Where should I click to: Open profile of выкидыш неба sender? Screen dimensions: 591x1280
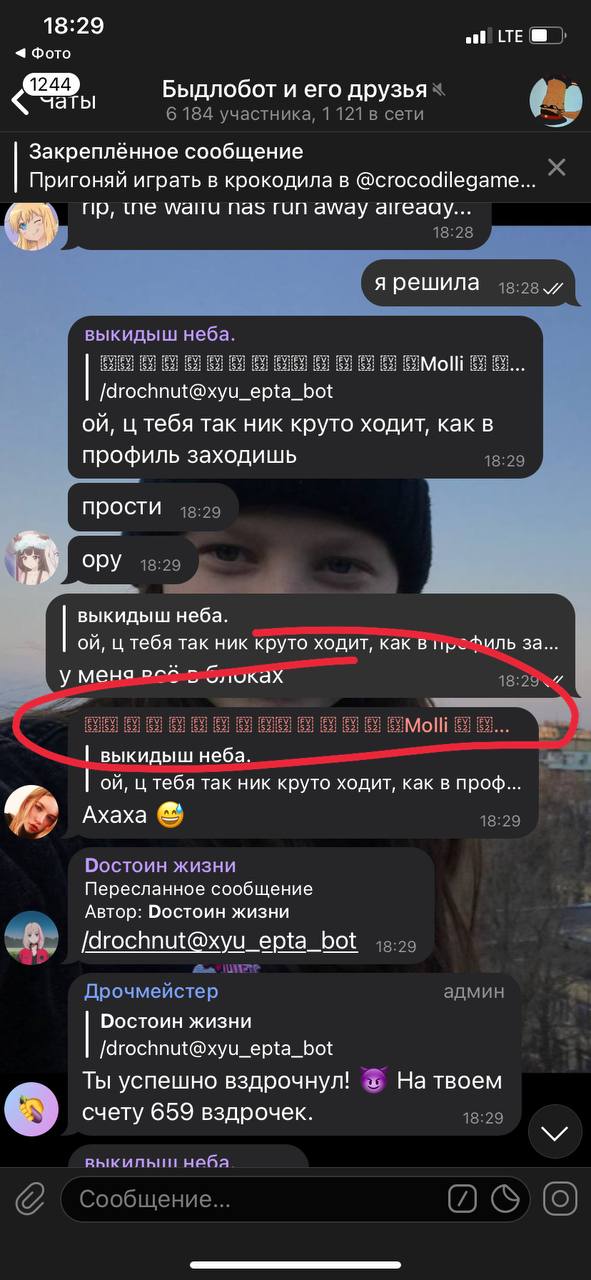point(160,334)
